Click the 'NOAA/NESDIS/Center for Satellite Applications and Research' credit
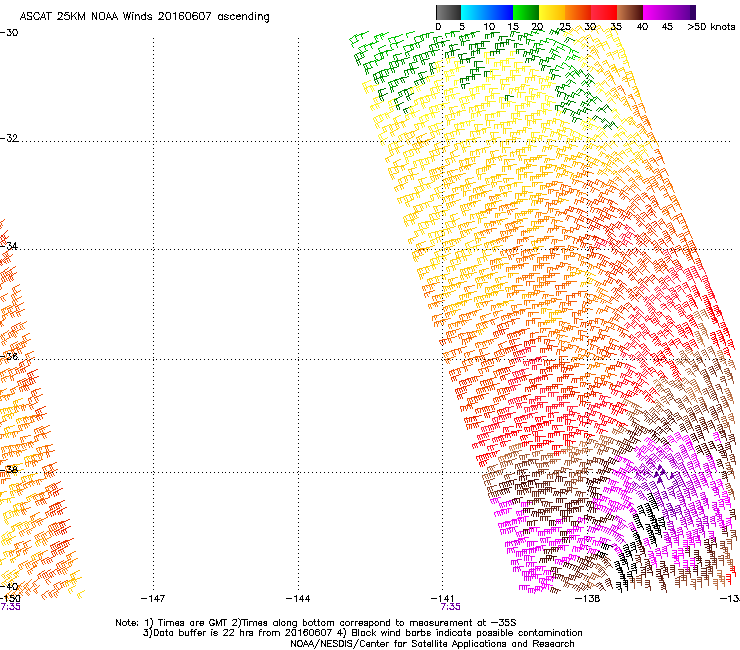The width and height of the screenshot is (740, 650). 432,644
